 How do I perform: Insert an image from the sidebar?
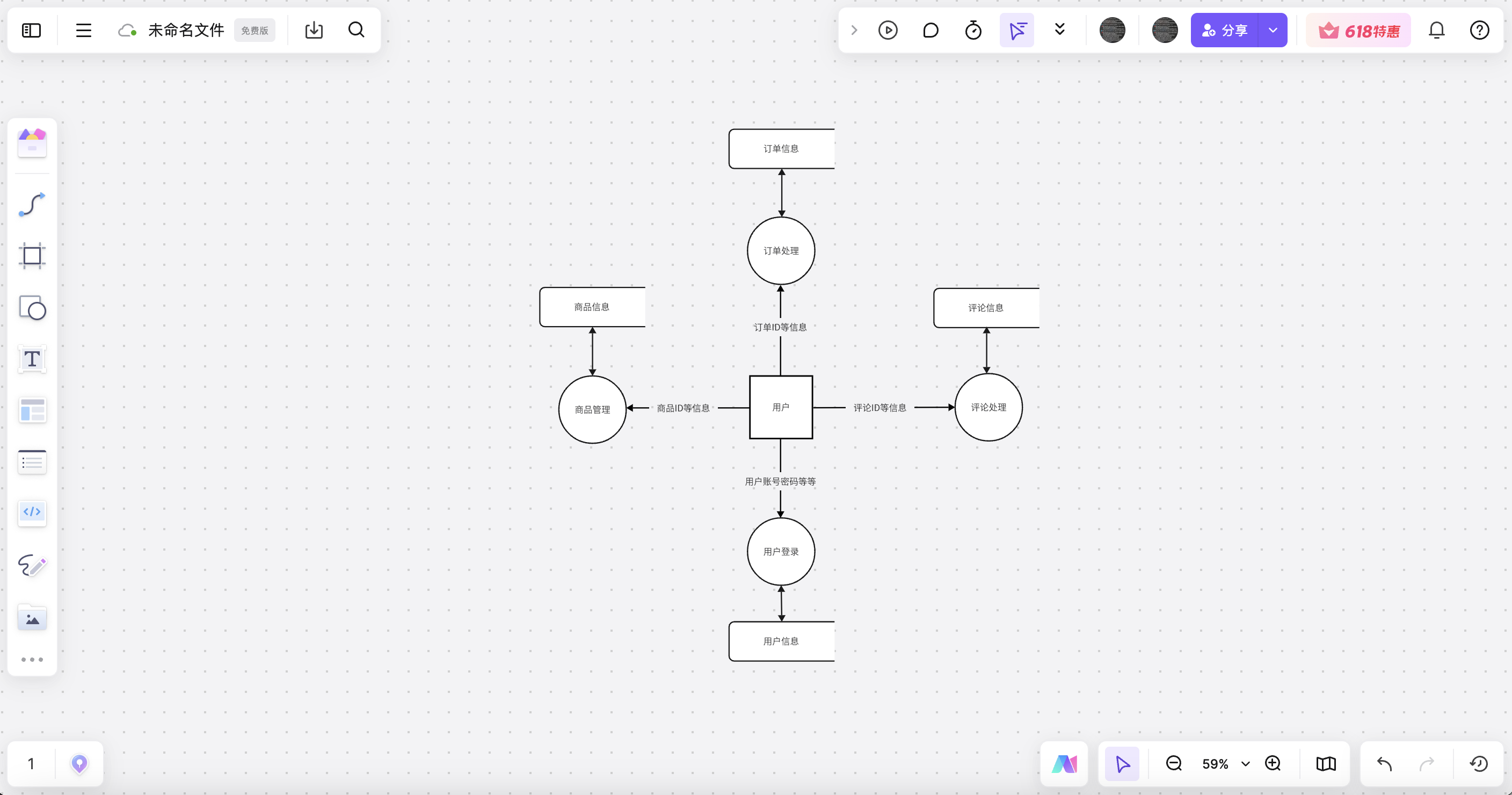[x=32, y=618]
